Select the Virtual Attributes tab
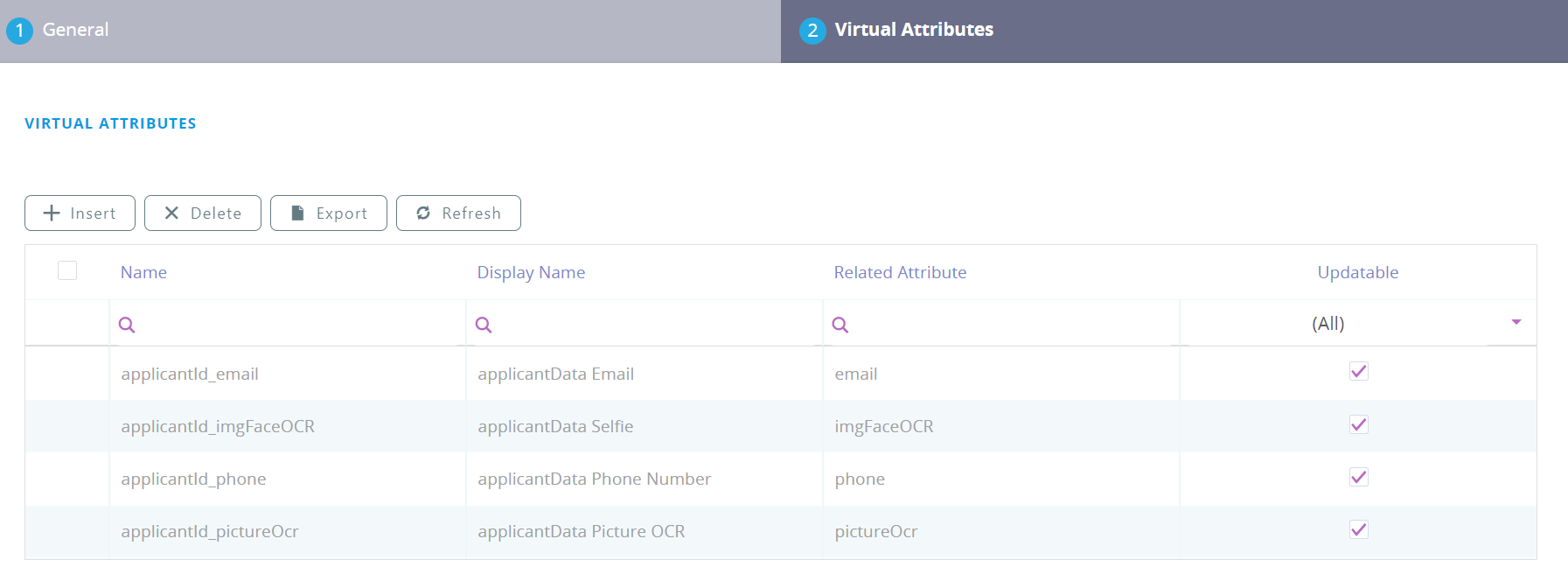The image size is (1568, 581). click(x=1174, y=31)
